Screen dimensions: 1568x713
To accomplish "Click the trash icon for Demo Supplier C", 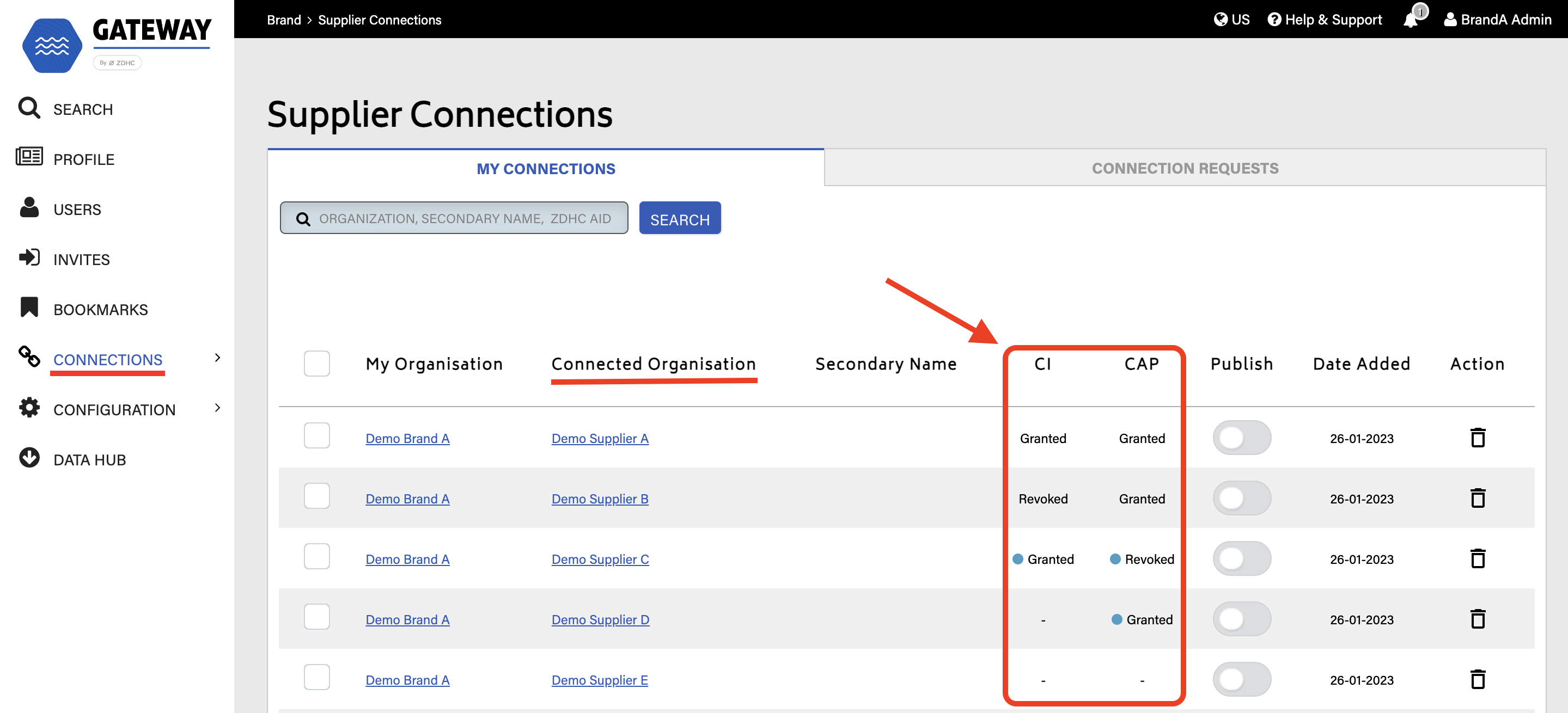I will click(x=1477, y=558).
